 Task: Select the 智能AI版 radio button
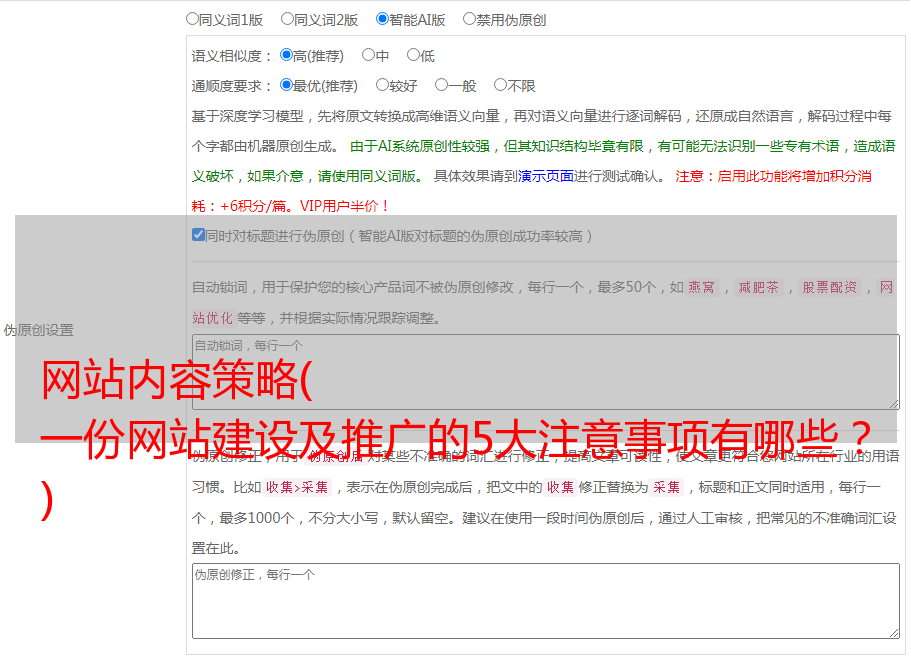pos(382,19)
